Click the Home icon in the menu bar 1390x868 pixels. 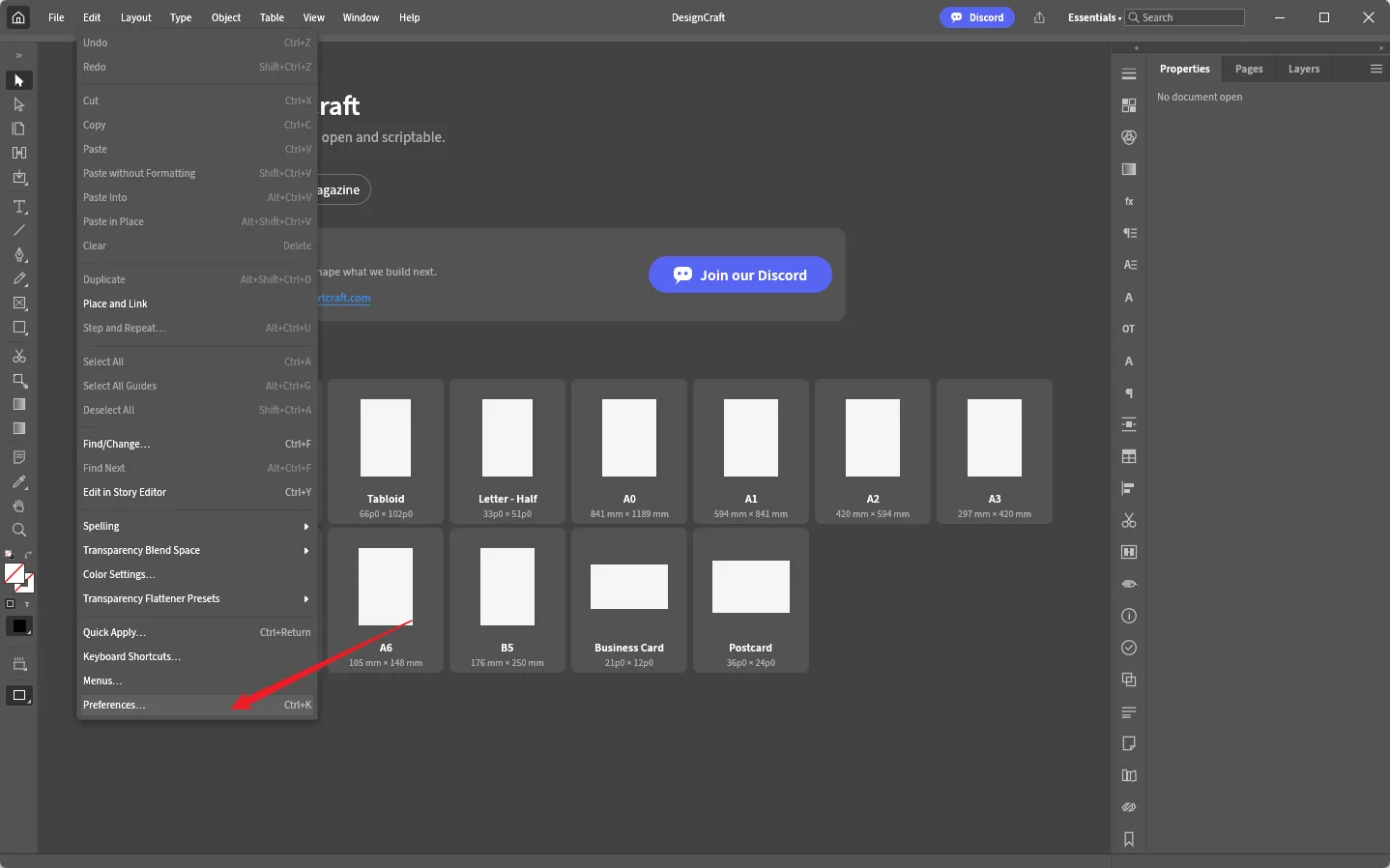pos(18,17)
